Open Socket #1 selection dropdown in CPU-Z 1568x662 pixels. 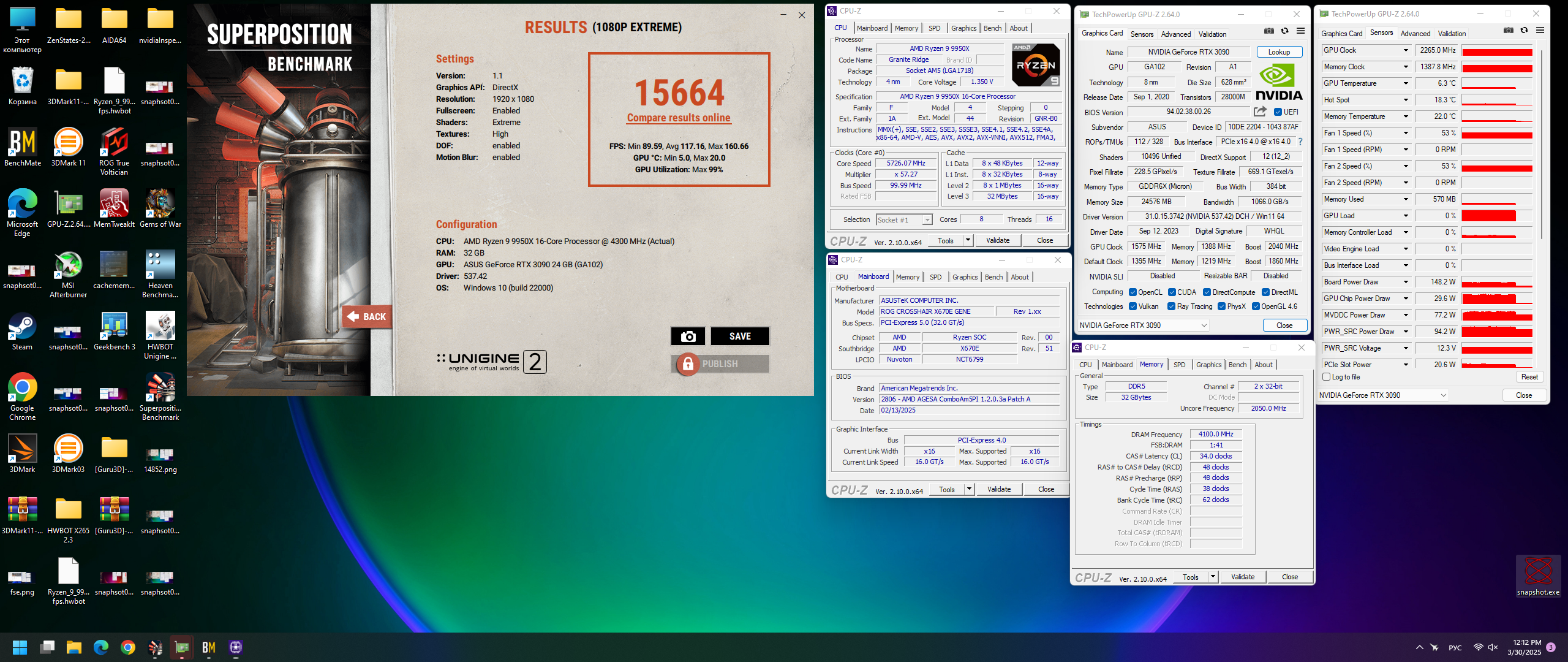[904, 219]
